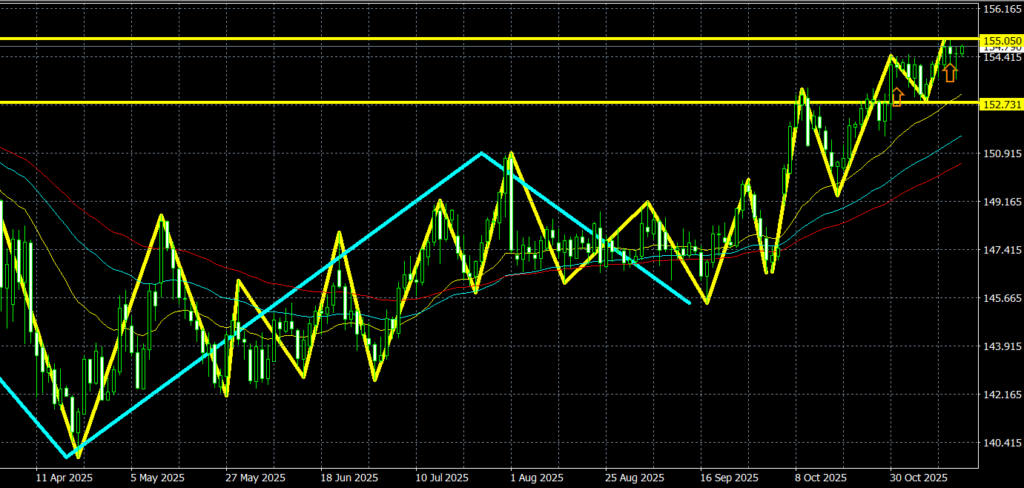Click the 140.415 price scale label
Image resolution: width=1024 pixels, height=488 pixels.
[1001, 443]
